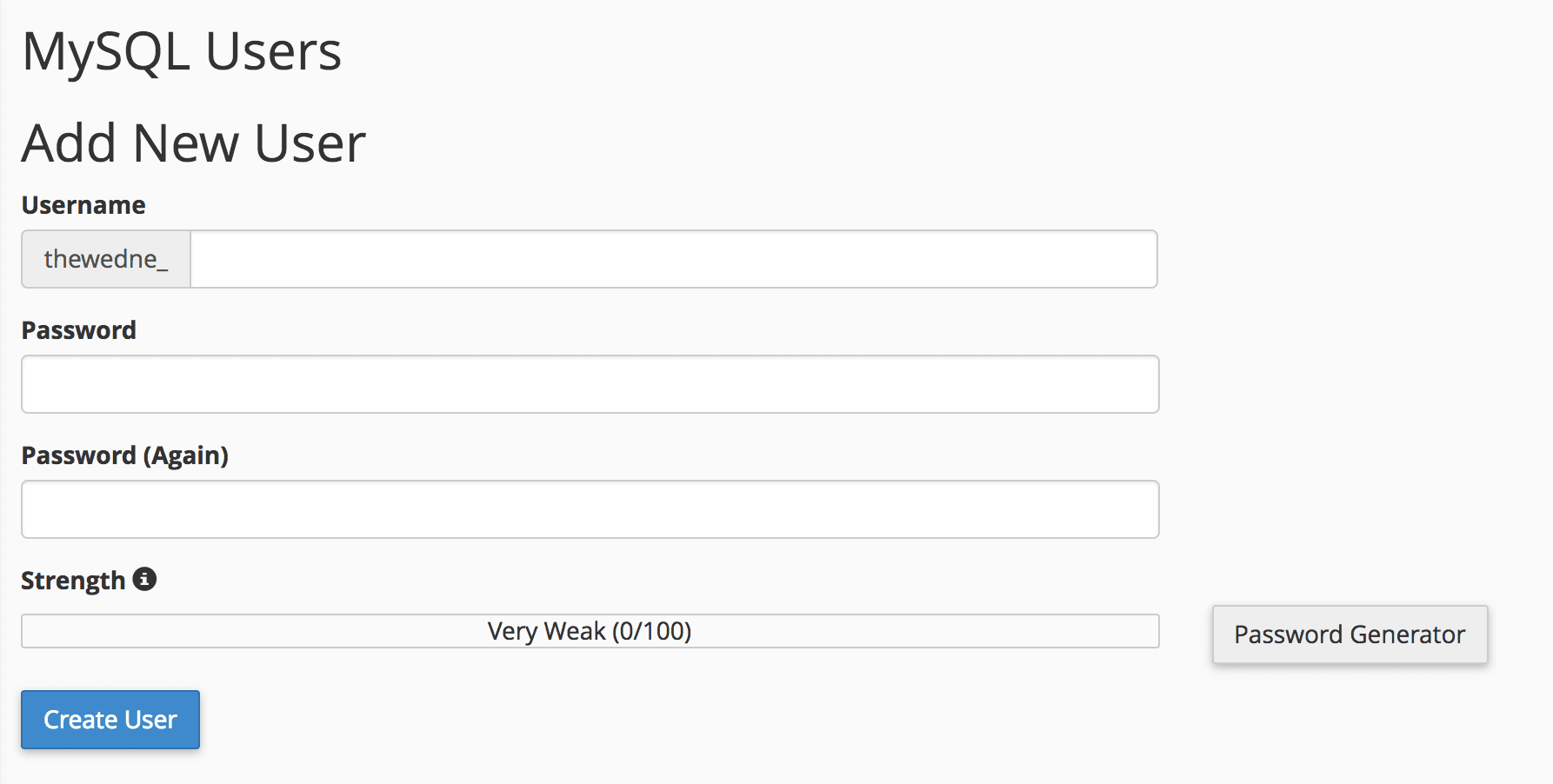
Task: Click the Password (Again) label
Action: [x=125, y=455]
